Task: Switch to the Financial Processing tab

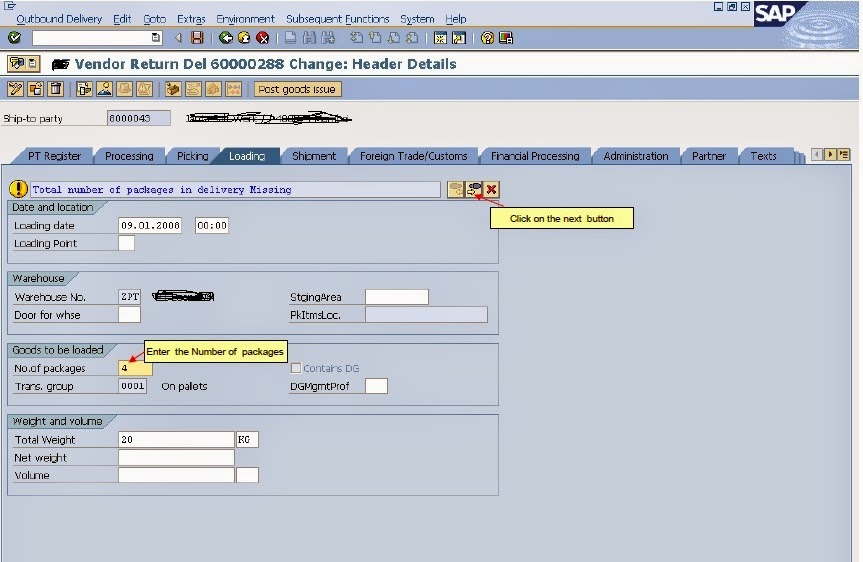Action: [x=535, y=156]
